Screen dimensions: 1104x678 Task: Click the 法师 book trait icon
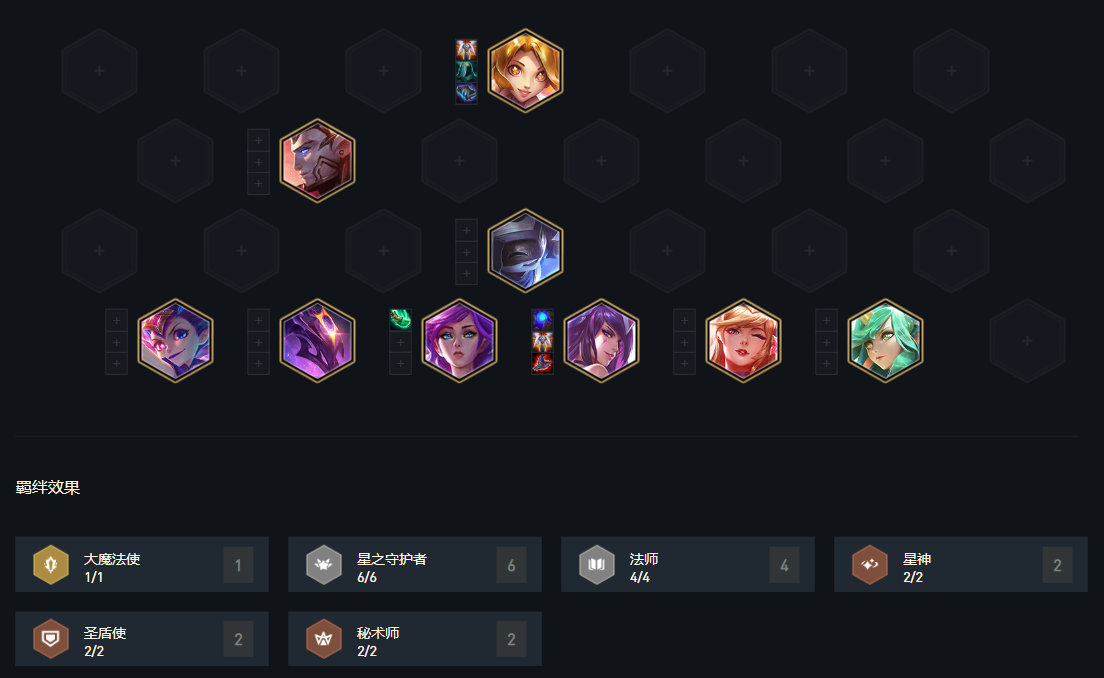[597, 565]
